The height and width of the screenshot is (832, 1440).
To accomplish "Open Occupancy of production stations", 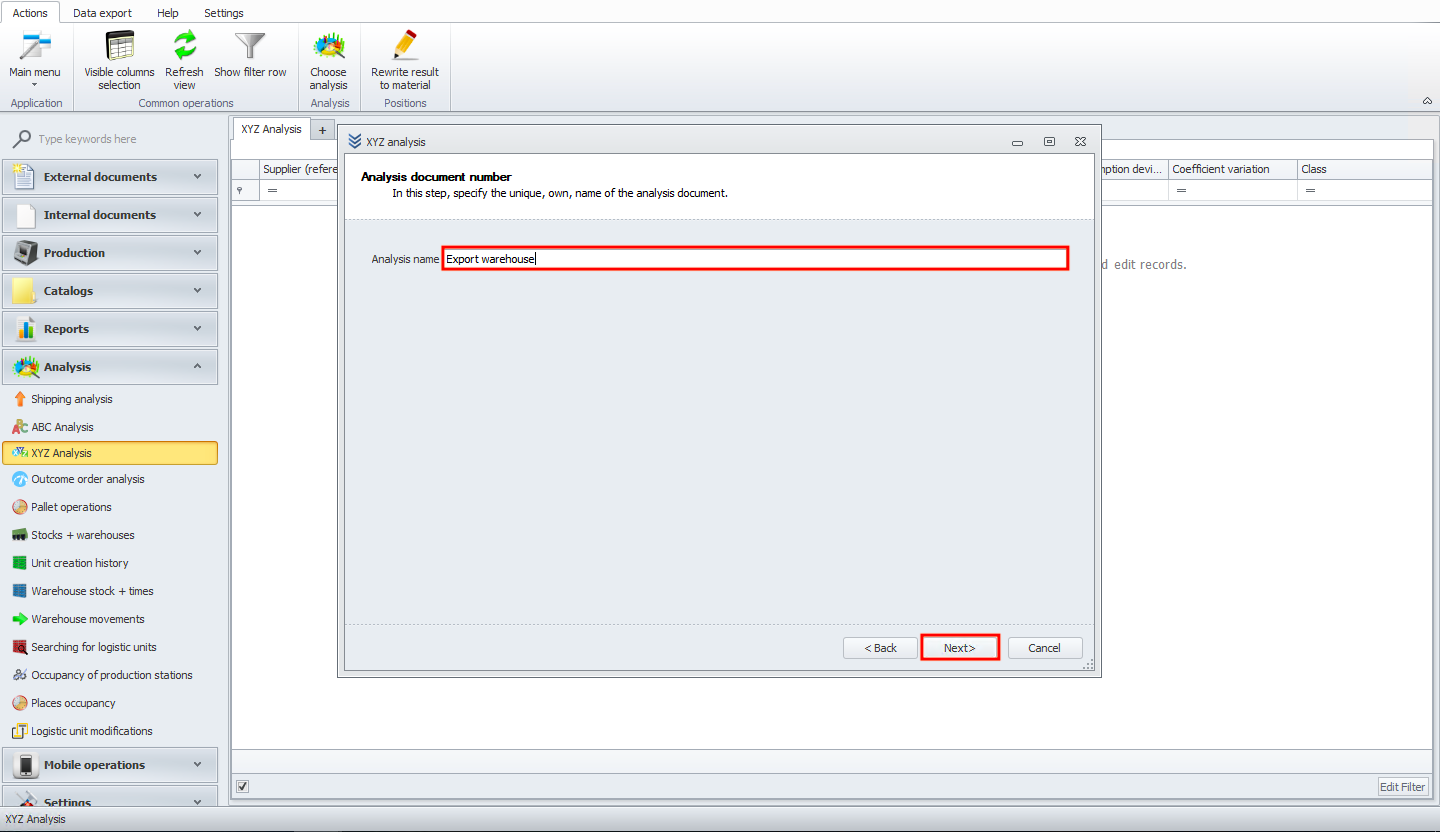I will (110, 675).
